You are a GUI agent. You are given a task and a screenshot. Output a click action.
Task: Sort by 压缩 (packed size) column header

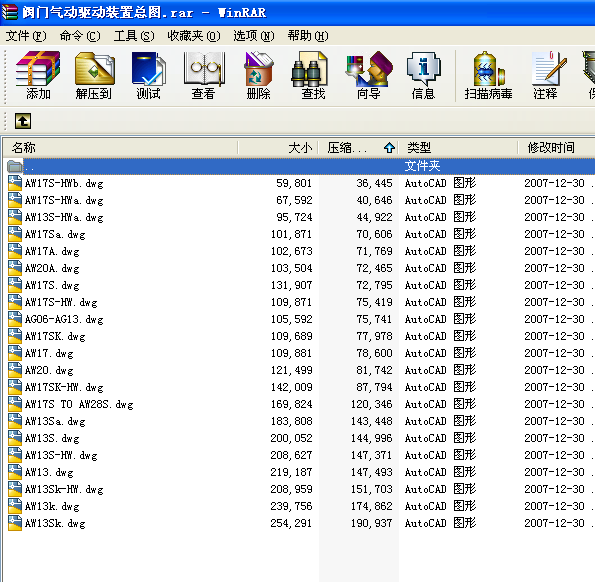(x=359, y=148)
